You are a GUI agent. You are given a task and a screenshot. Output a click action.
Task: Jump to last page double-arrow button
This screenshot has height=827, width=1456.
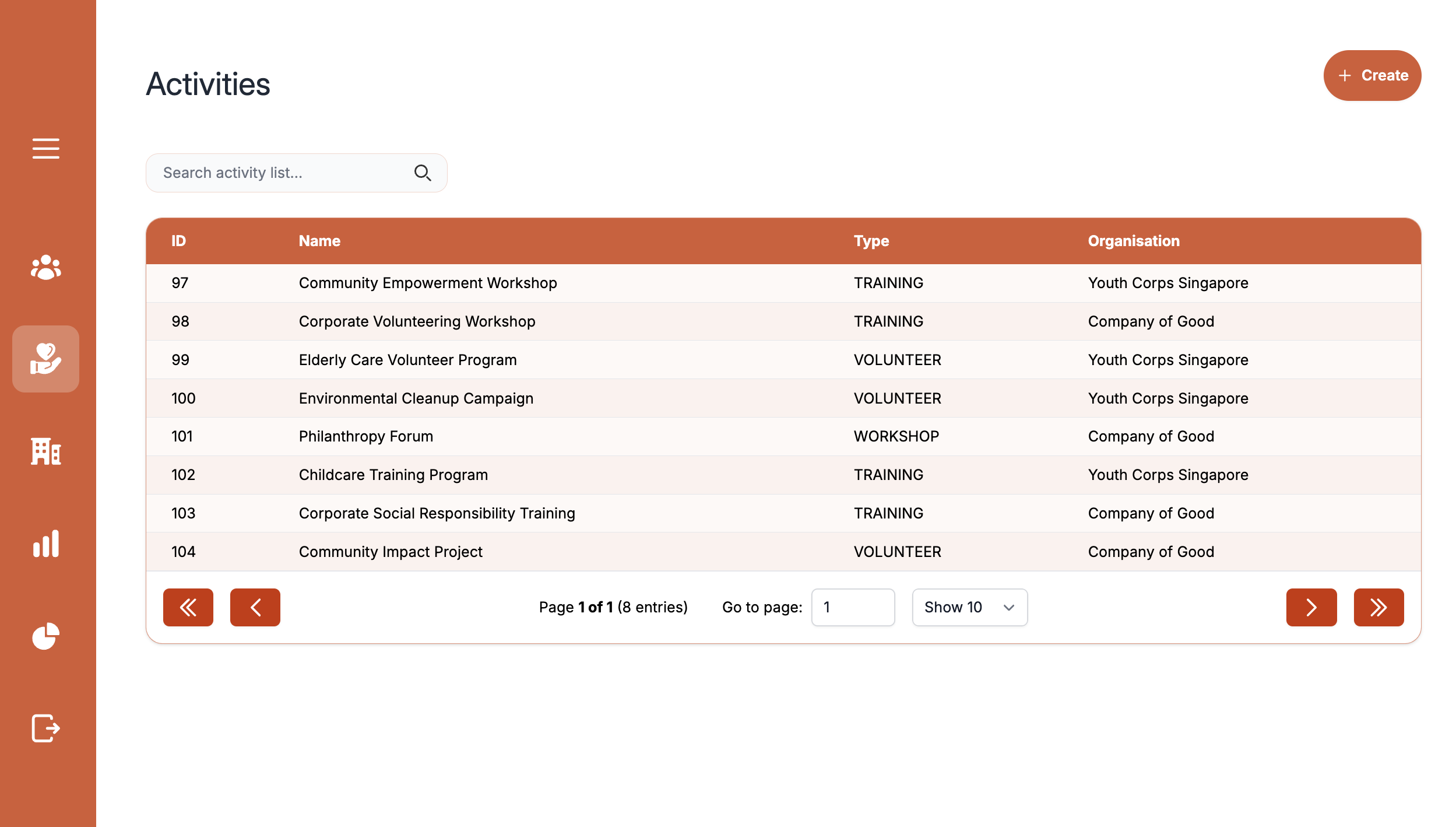(x=1378, y=607)
